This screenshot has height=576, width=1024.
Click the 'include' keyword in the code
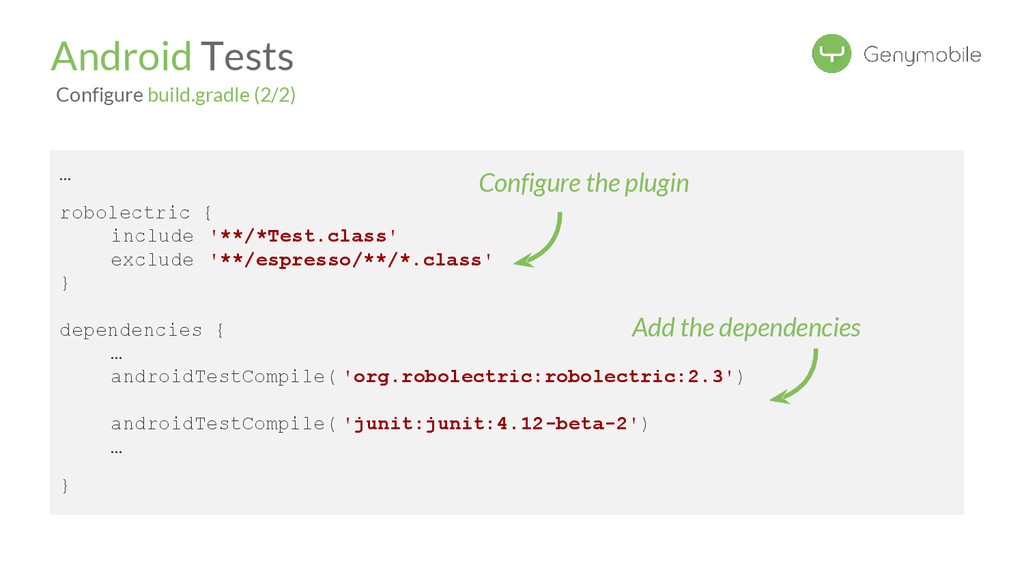[x=152, y=236]
